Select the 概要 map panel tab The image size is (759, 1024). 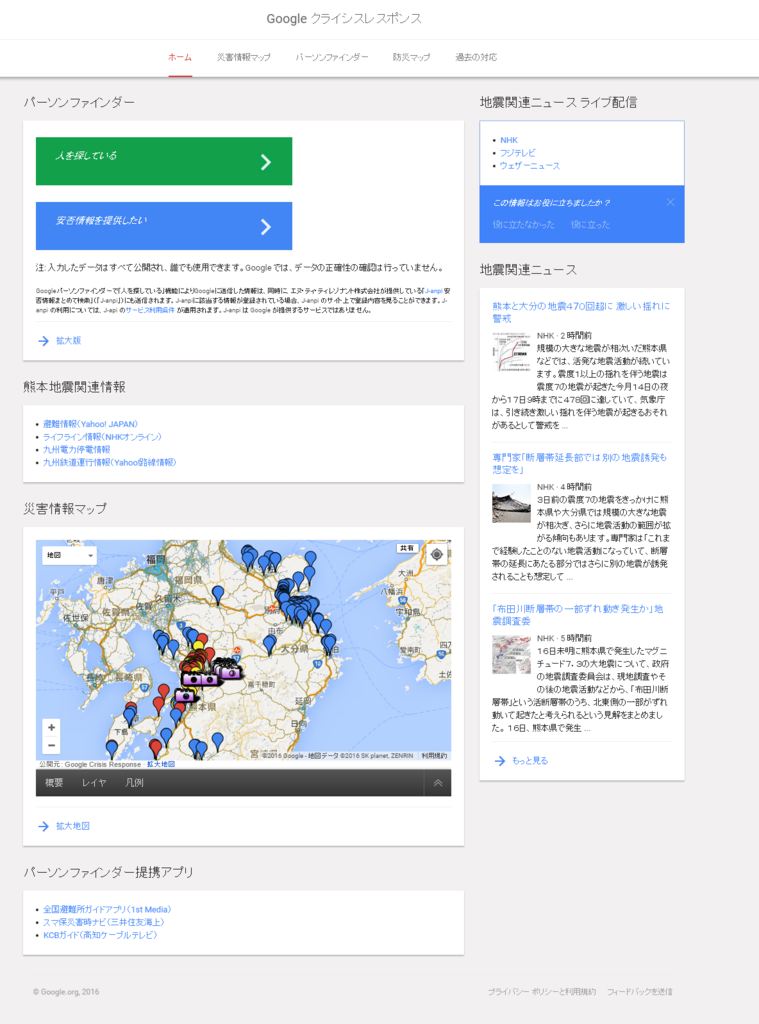click(54, 782)
